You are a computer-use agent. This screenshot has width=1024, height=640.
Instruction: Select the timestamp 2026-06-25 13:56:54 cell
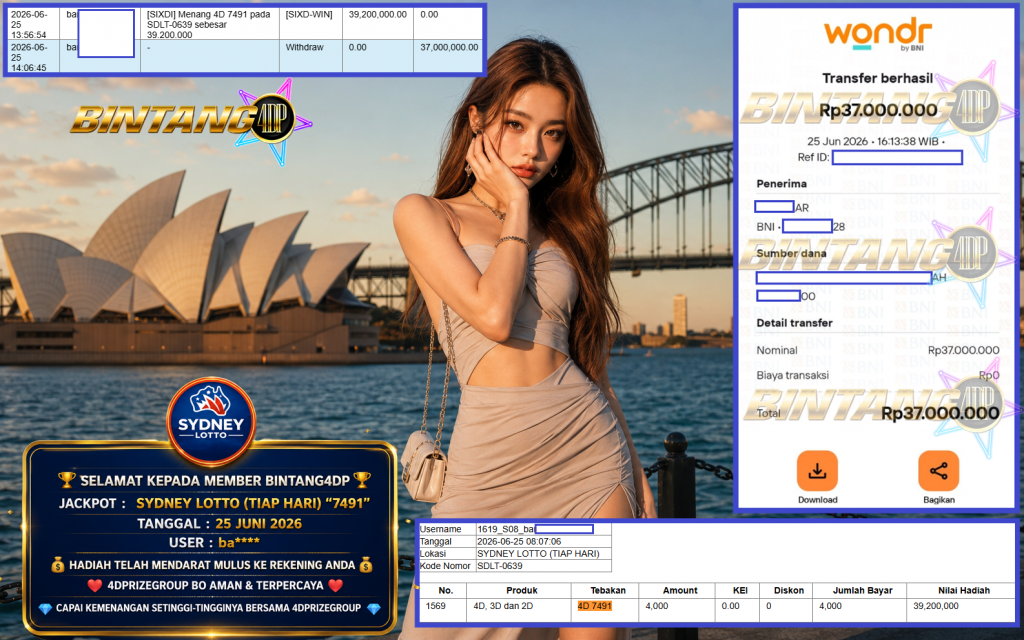(x=32, y=24)
